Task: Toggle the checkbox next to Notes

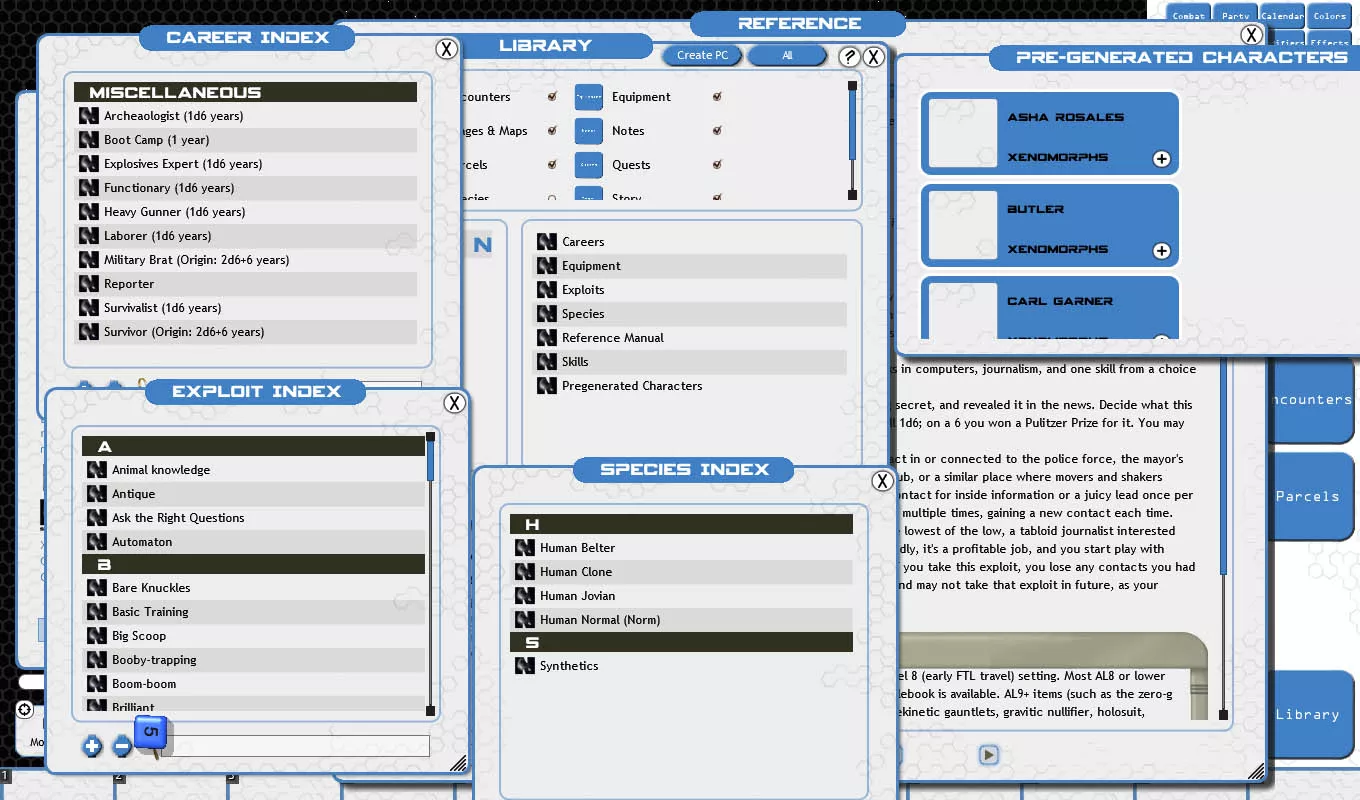Action: (x=717, y=131)
